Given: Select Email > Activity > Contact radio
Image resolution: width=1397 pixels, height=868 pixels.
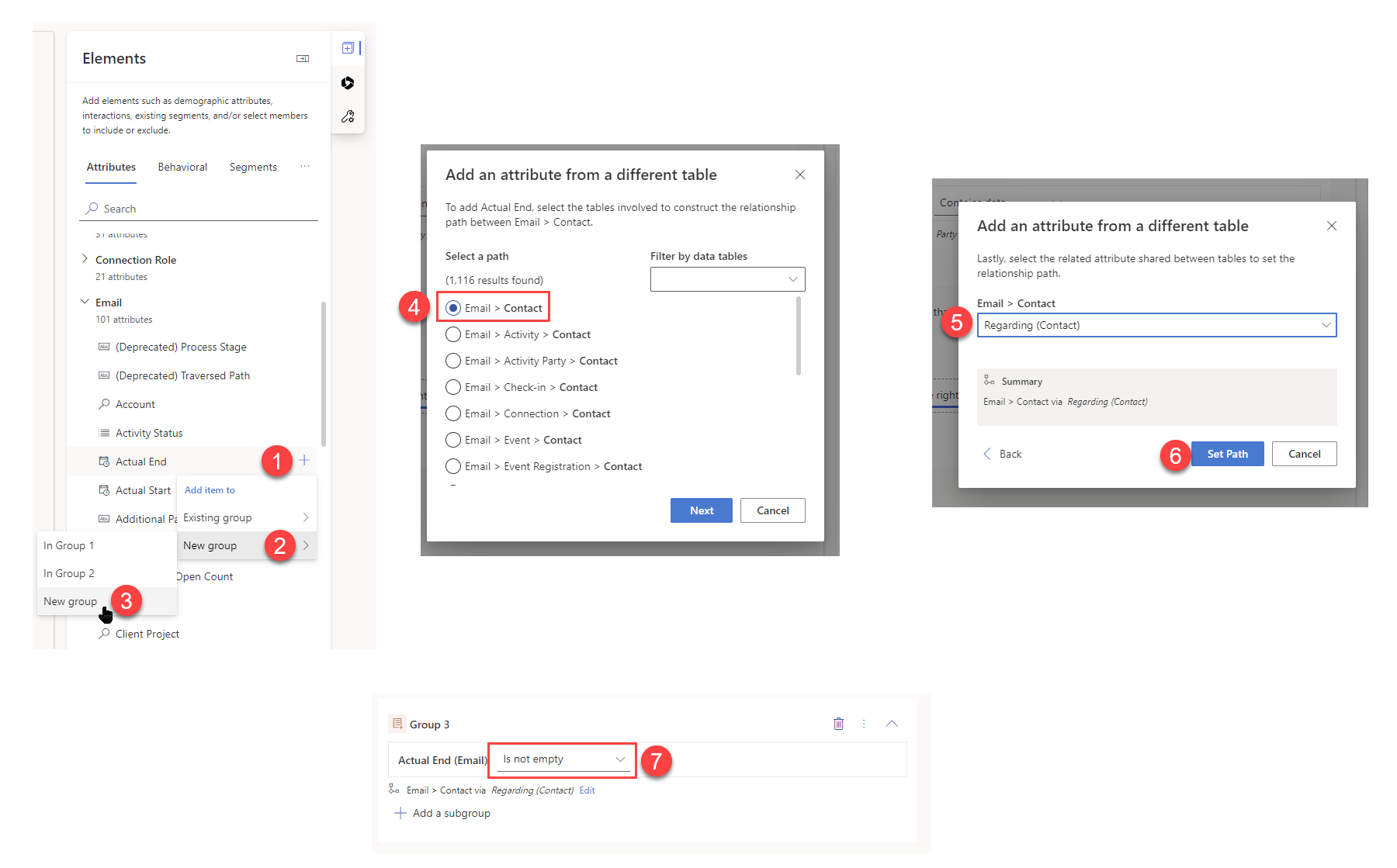Looking at the screenshot, I should (x=453, y=334).
